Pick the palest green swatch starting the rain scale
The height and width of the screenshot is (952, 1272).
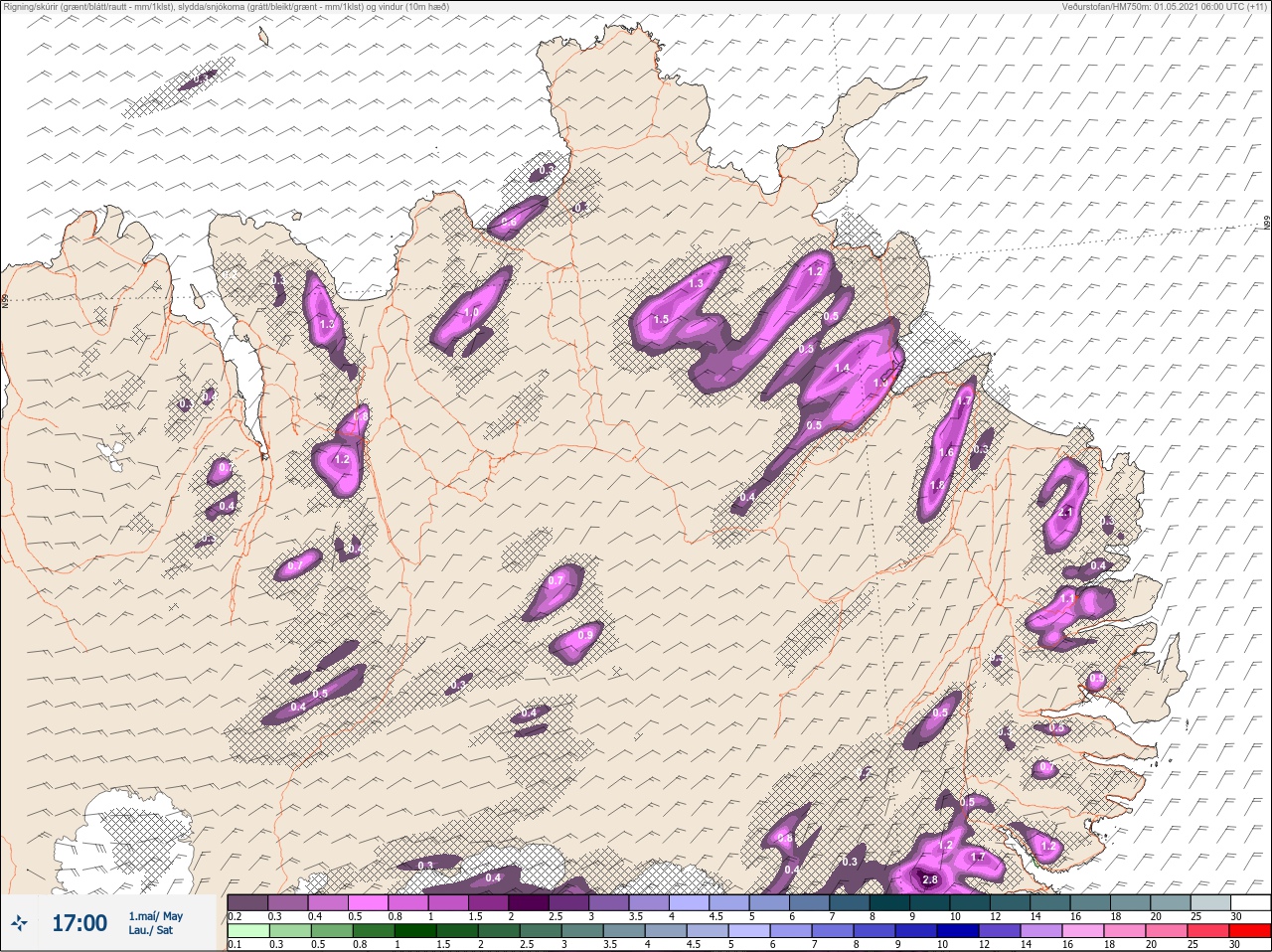pos(247,931)
